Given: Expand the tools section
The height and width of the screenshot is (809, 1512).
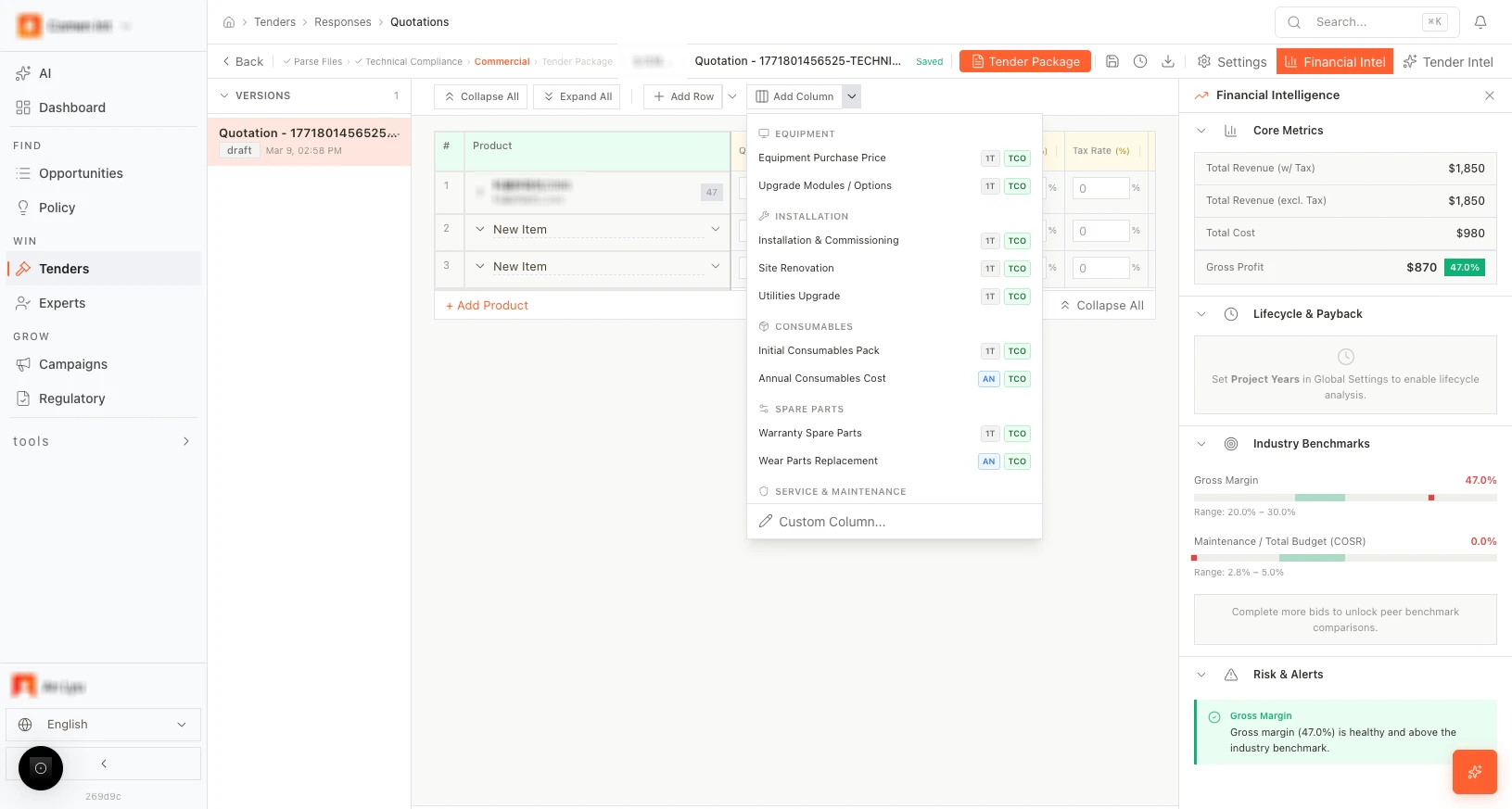Looking at the screenshot, I should tap(103, 441).
